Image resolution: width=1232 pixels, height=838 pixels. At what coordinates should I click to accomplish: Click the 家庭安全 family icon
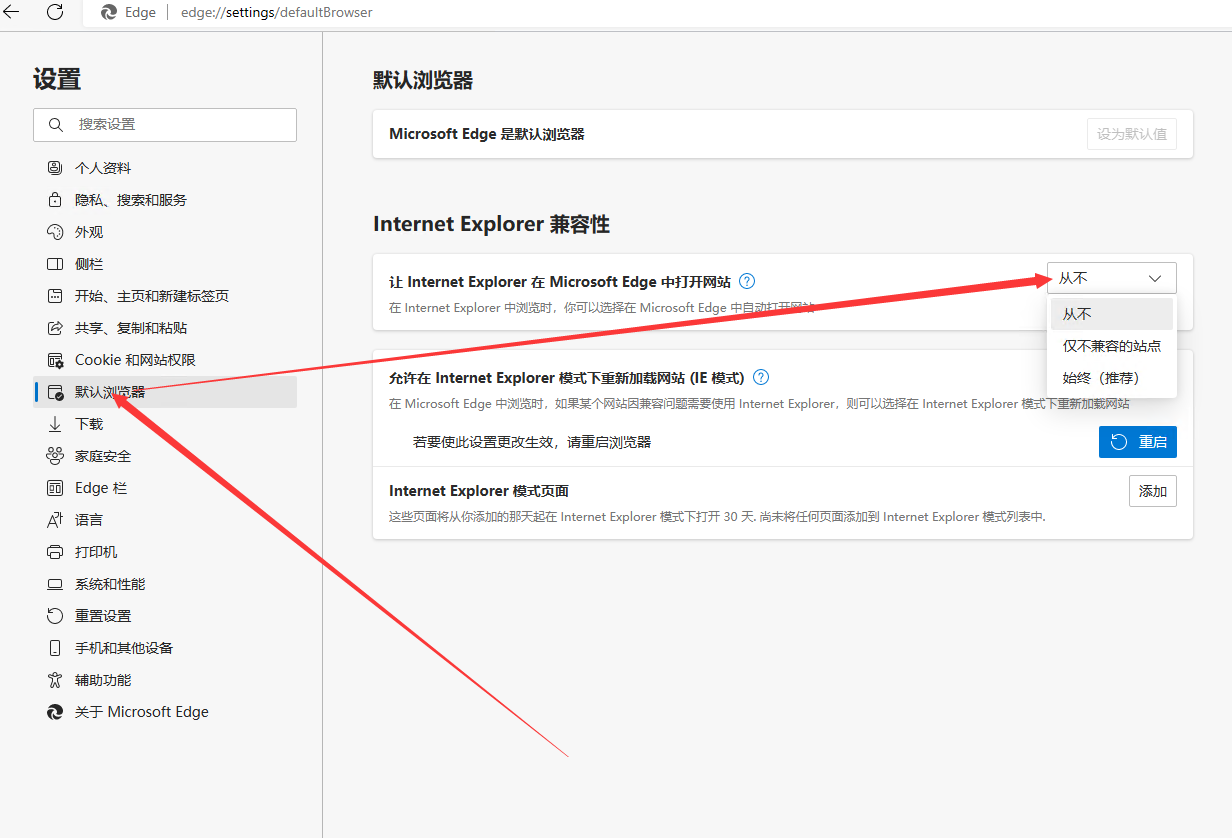point(55,456)
